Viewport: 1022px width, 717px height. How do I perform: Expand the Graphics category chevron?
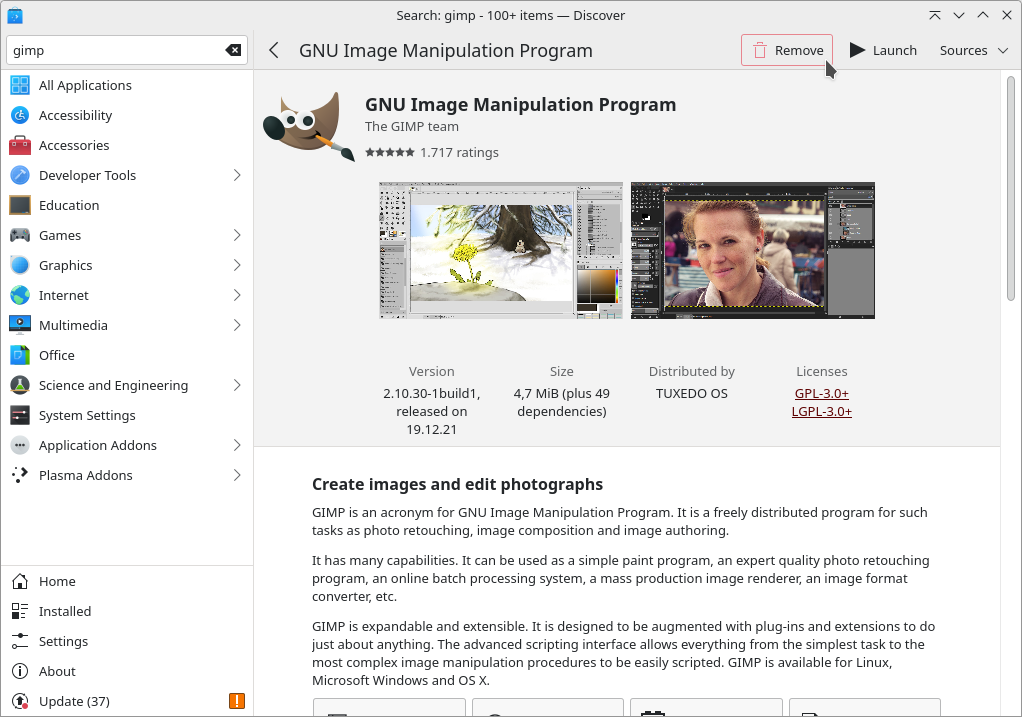[237, 265]
